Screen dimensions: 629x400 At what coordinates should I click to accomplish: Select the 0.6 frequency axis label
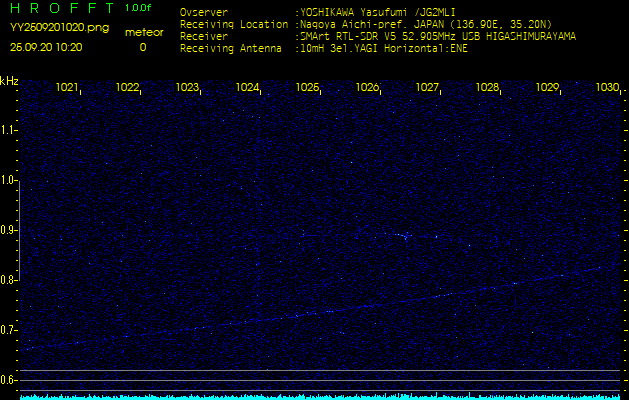pyautogui.click(x=9, y=380)
